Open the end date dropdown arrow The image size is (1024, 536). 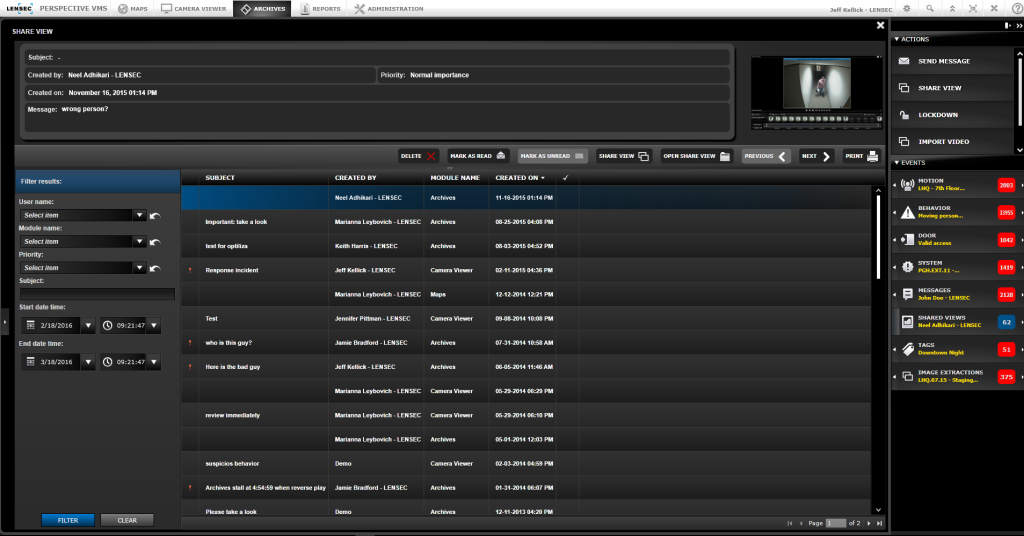pyautogui.click(x=88, y=362)
